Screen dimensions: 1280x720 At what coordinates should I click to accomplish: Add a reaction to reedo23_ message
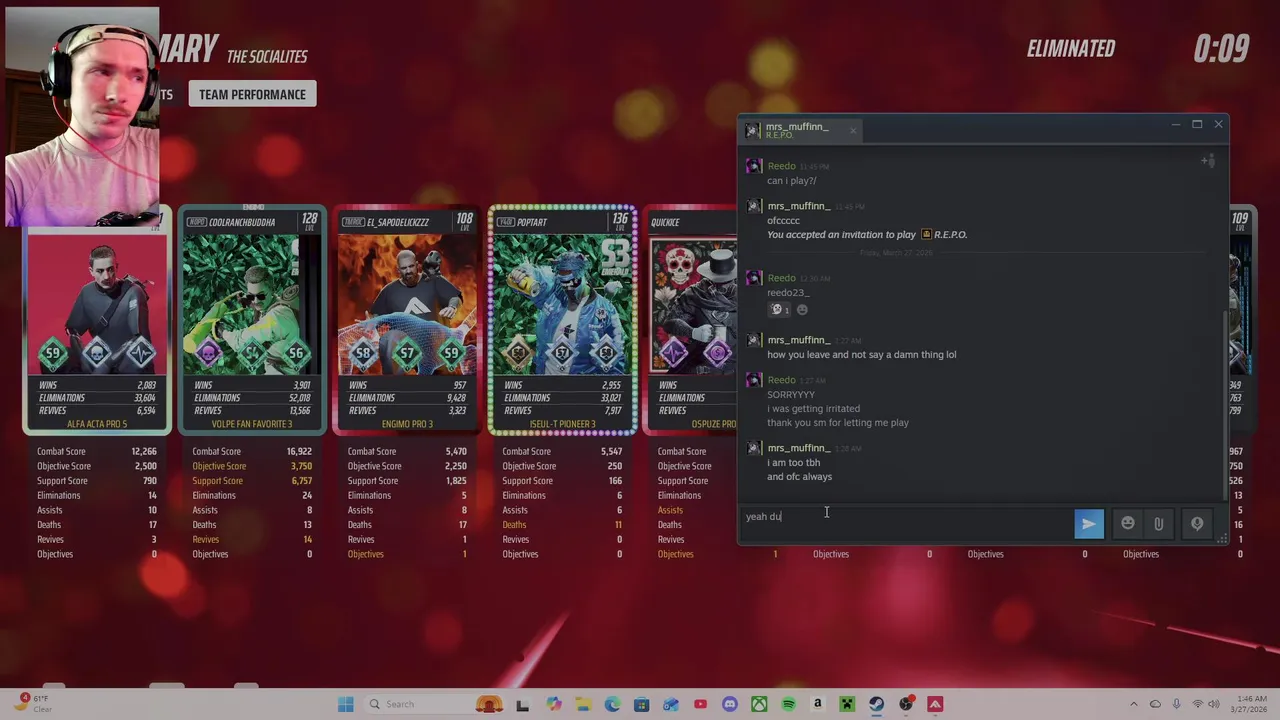tap(802, 310)
